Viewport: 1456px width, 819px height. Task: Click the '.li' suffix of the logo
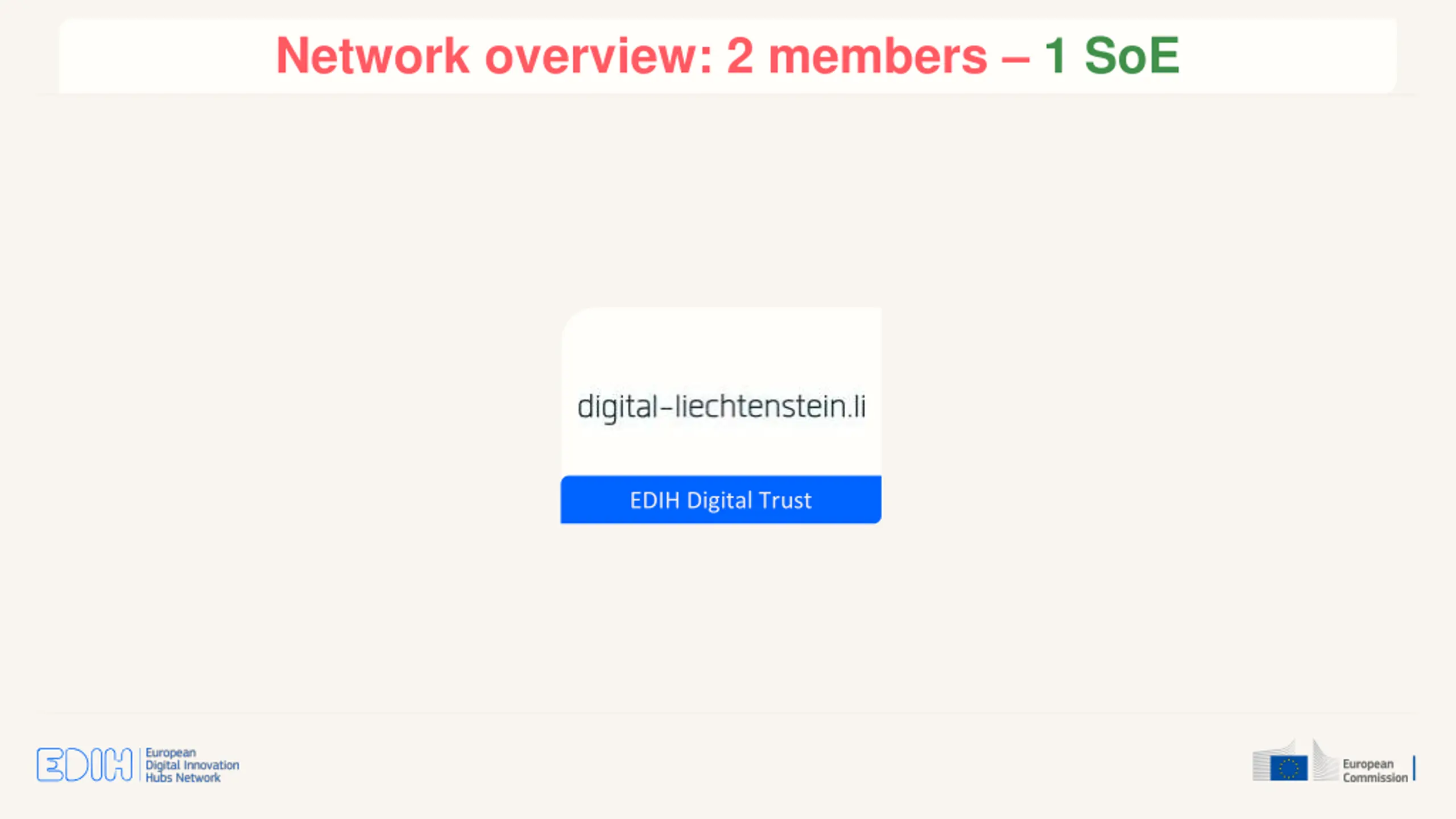[857, 406]
